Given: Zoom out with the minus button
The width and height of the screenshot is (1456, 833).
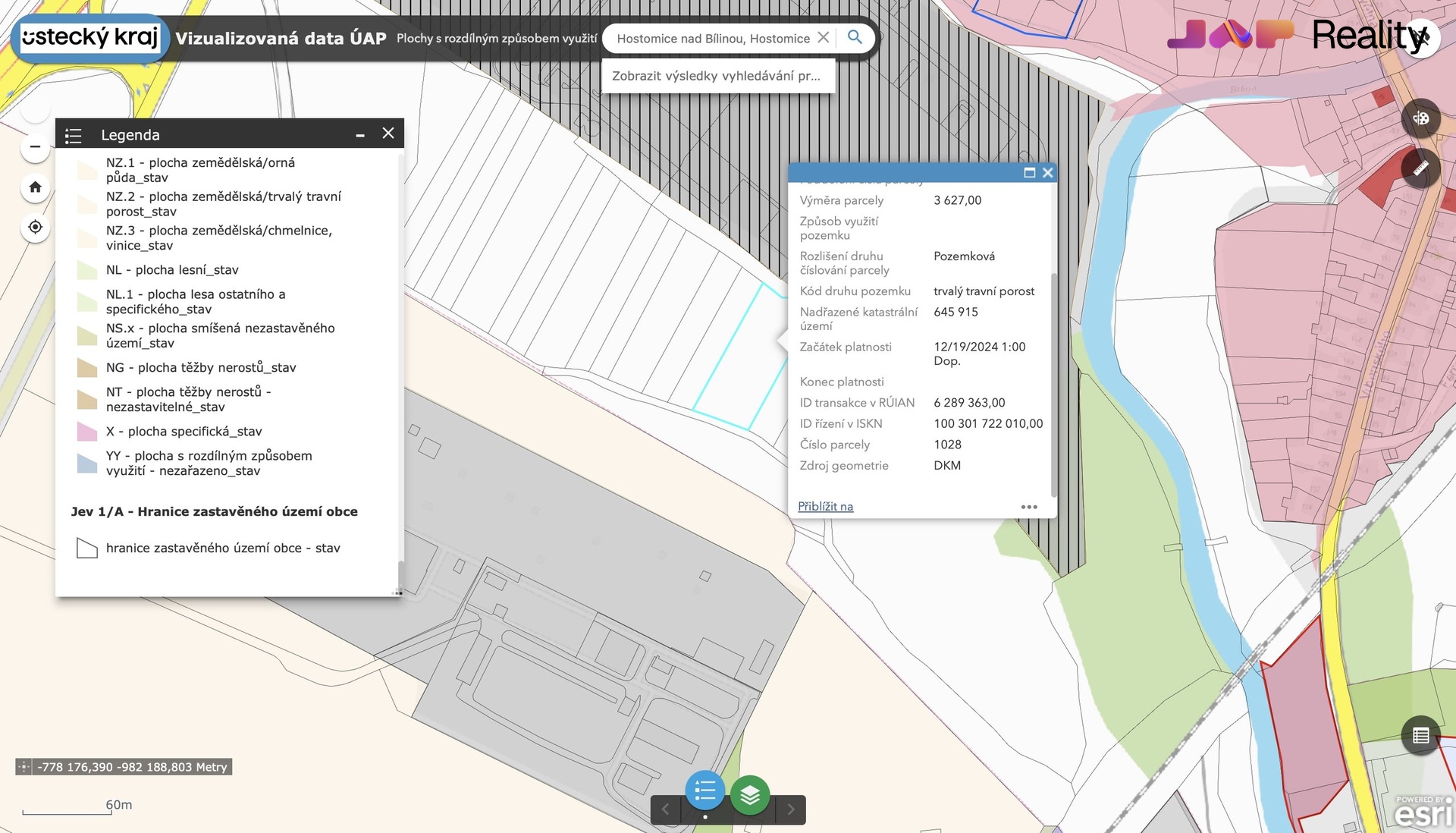Looking at the screenshot, I should 35,146.
